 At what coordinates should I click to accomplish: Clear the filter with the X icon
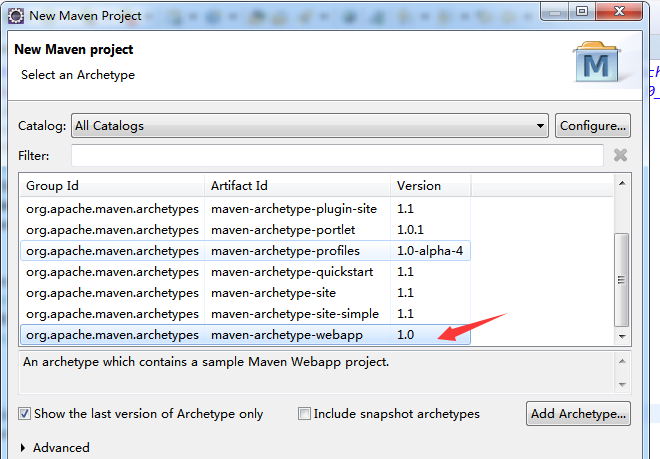(x=620, y=155)
